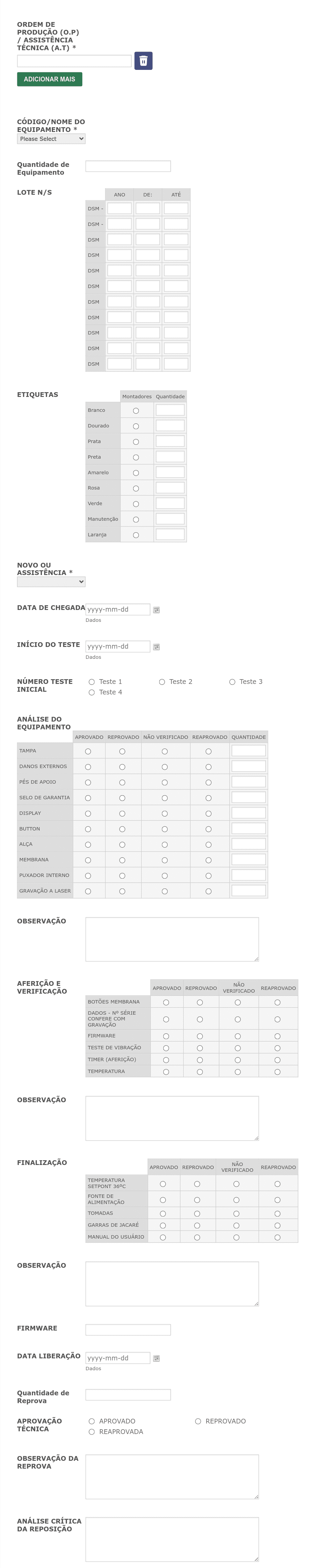Viewport: 315px width, 1568px height.
Task: Open the Novo ou Assistência dropdown
Action: pos(51,582)
